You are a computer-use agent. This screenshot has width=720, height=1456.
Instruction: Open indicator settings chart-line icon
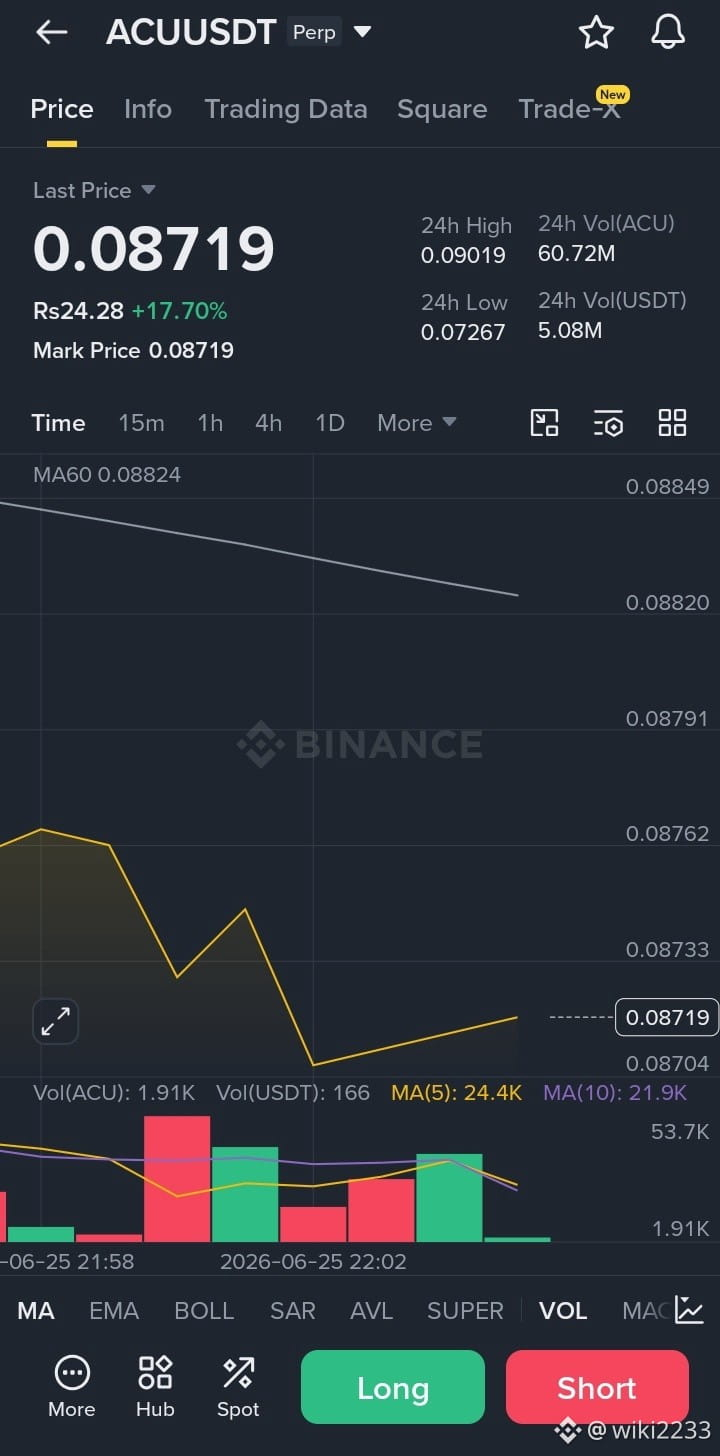point(690,1310)
